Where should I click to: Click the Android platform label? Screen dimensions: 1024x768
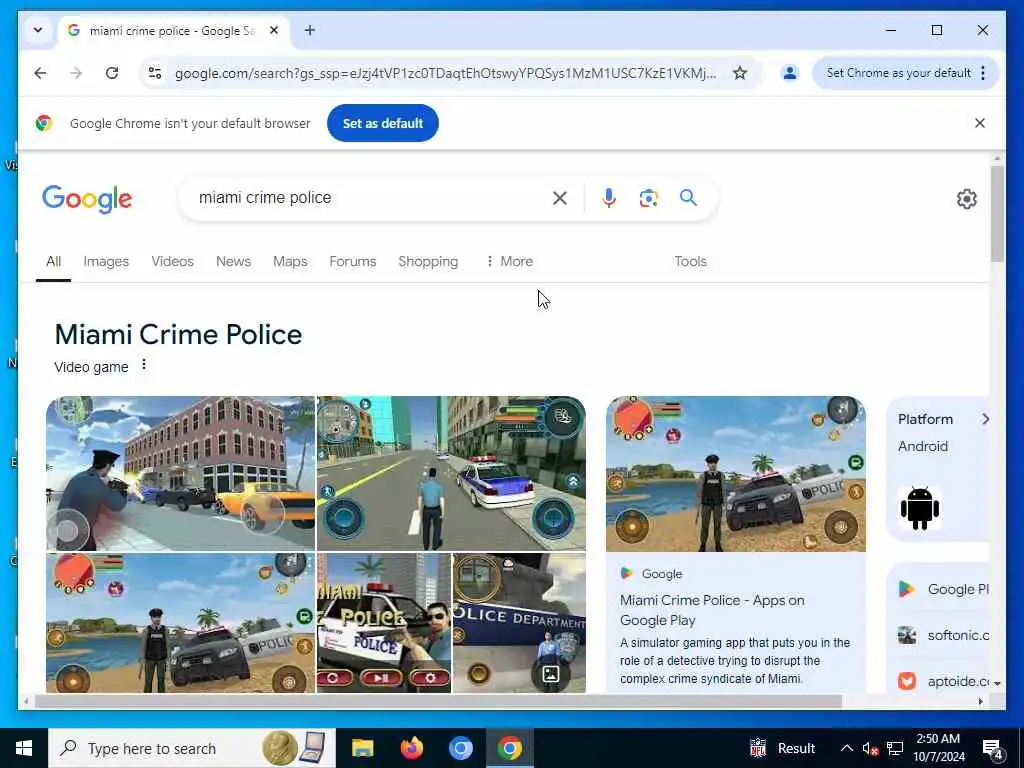923,447
